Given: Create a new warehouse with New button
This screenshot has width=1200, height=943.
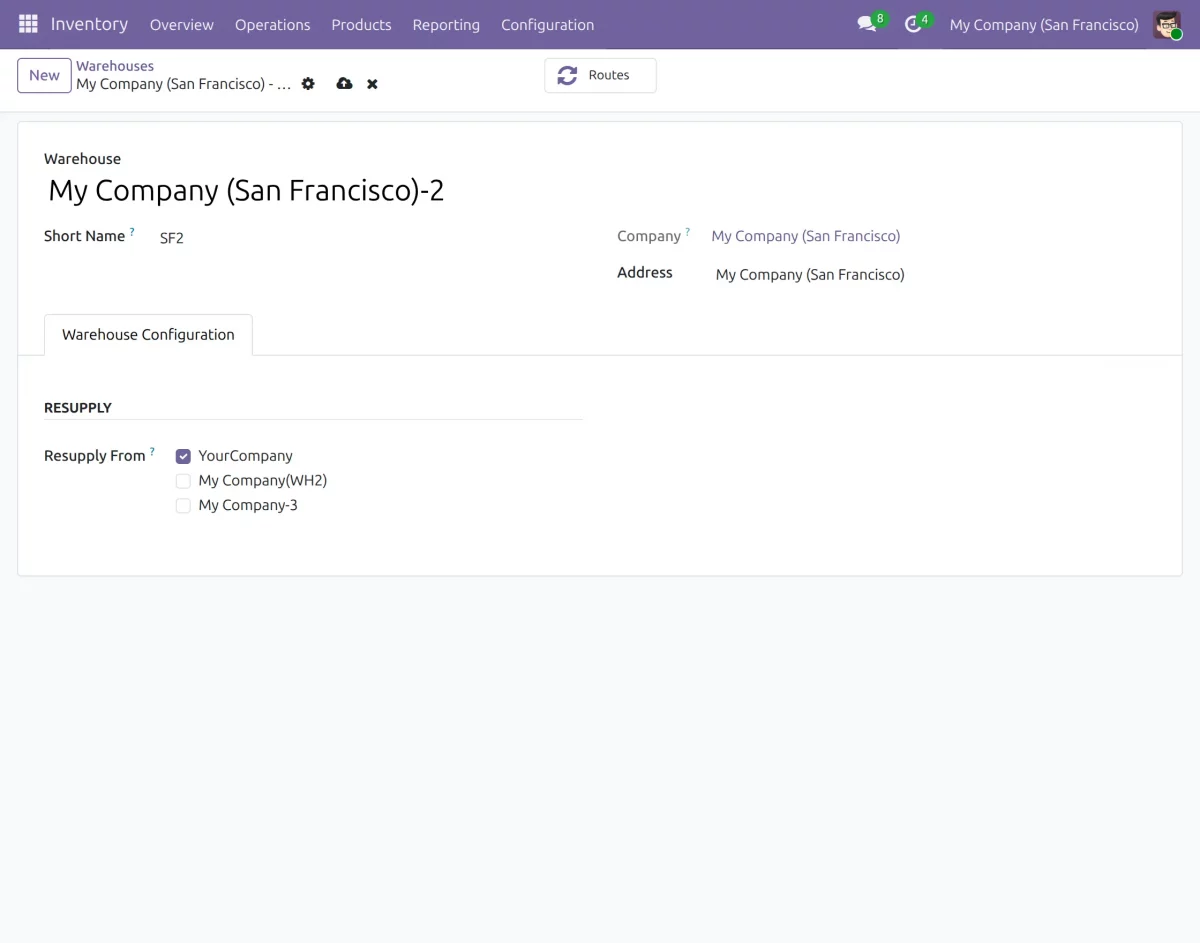Looking at the screenshot, I should 44,75.
